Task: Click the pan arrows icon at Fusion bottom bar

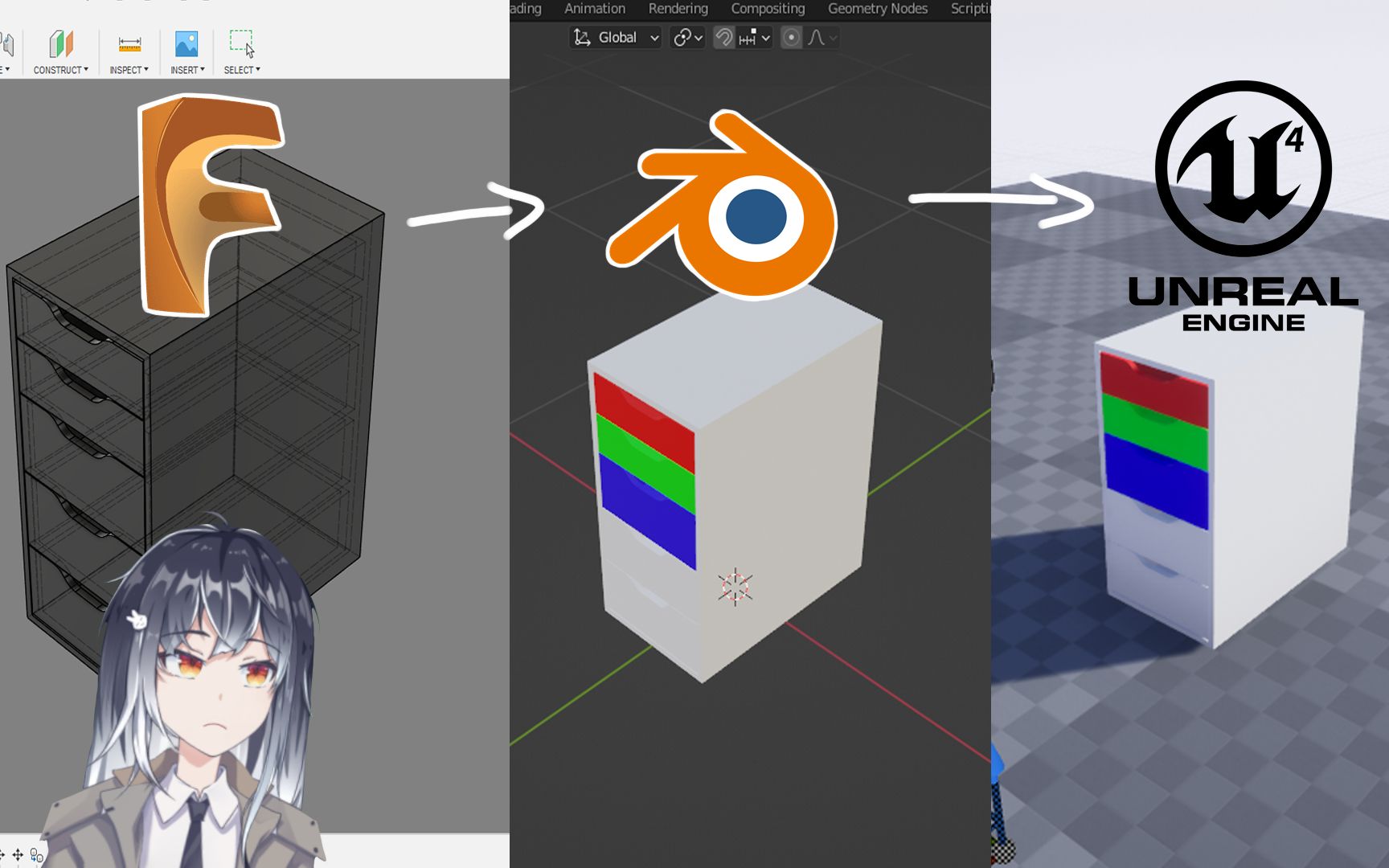Action: point(18,855)
